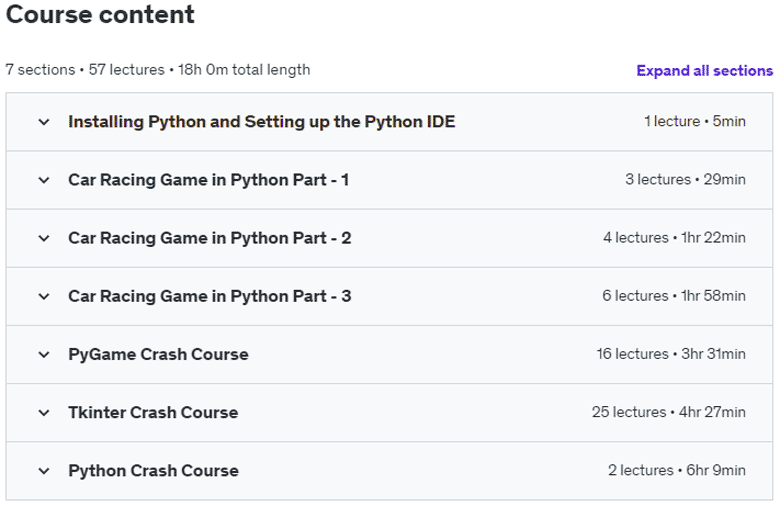780x506 pixels.
Task: Select the PyGame Crash Course title
Action: pos(158,354)
